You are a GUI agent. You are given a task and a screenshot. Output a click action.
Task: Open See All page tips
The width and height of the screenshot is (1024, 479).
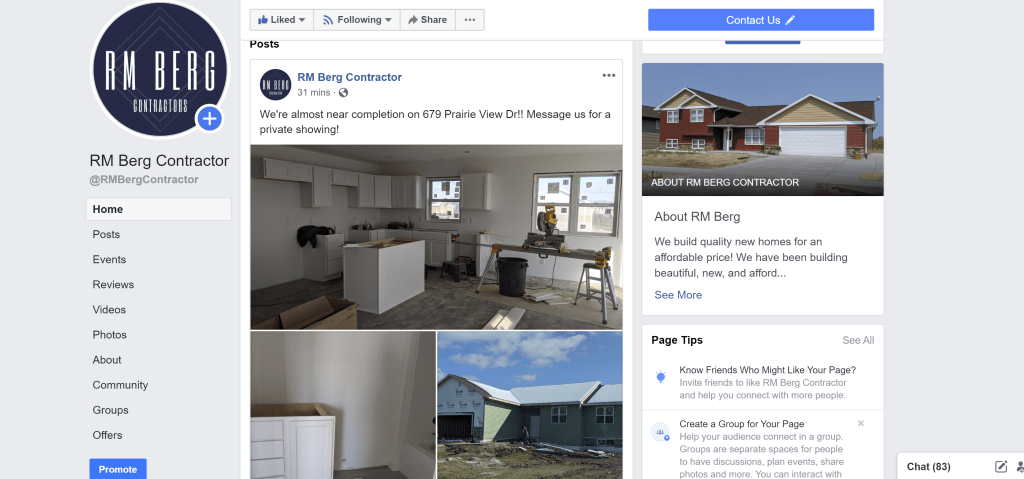[x=858, y=340]
